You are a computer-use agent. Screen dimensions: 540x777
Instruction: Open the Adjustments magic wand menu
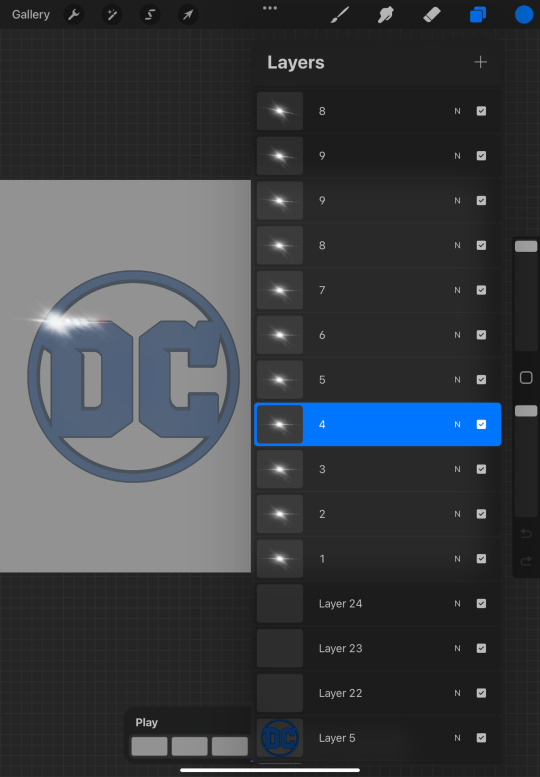[x=112, y=15]
